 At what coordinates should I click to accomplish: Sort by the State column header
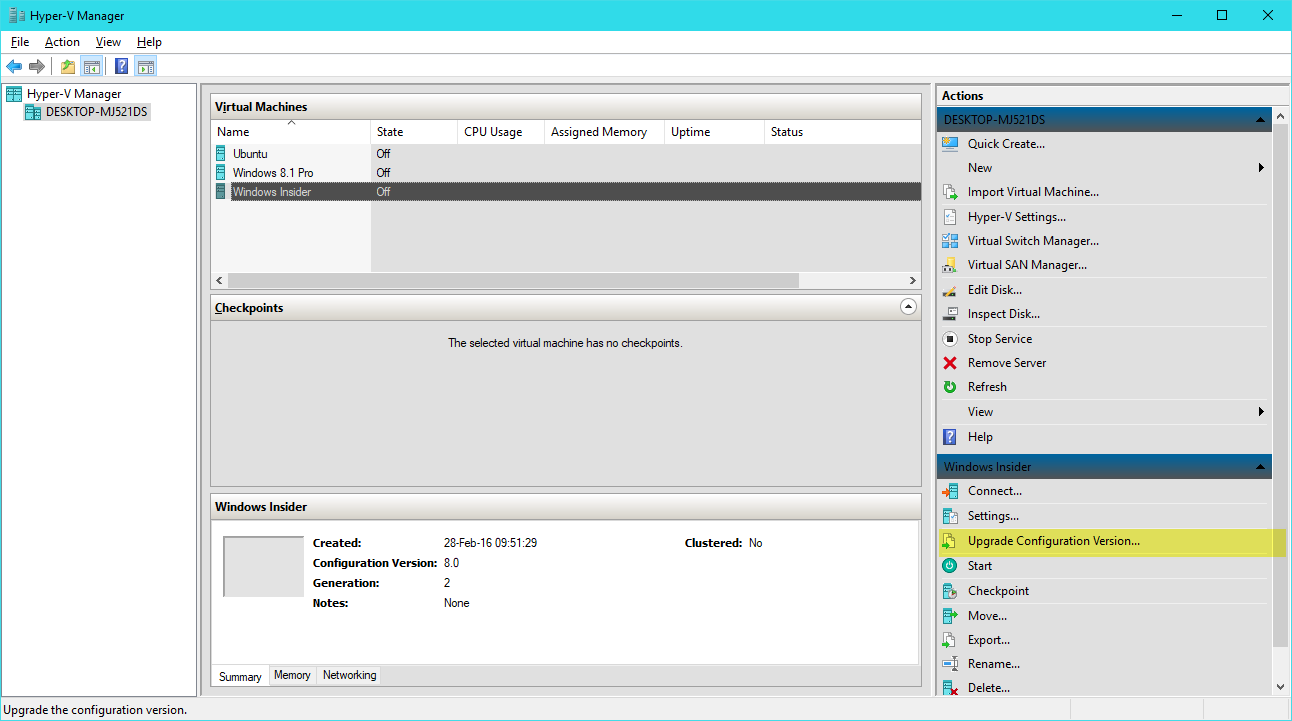(414, 132)
